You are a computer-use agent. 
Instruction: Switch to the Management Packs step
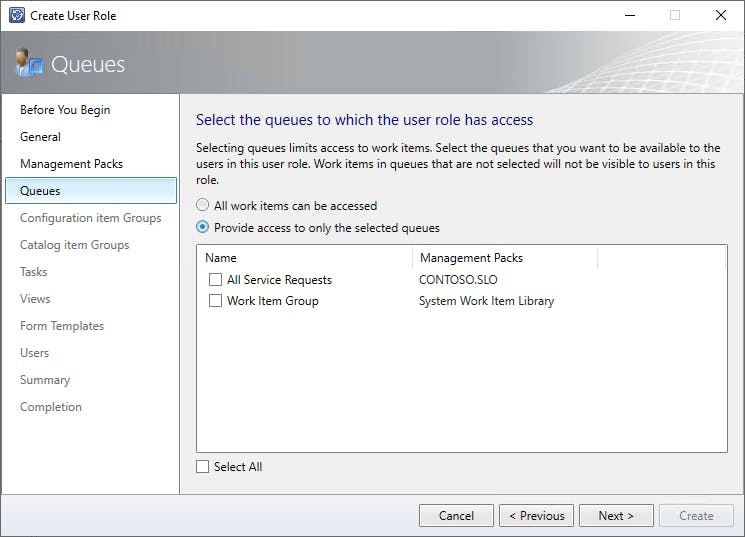71,164
